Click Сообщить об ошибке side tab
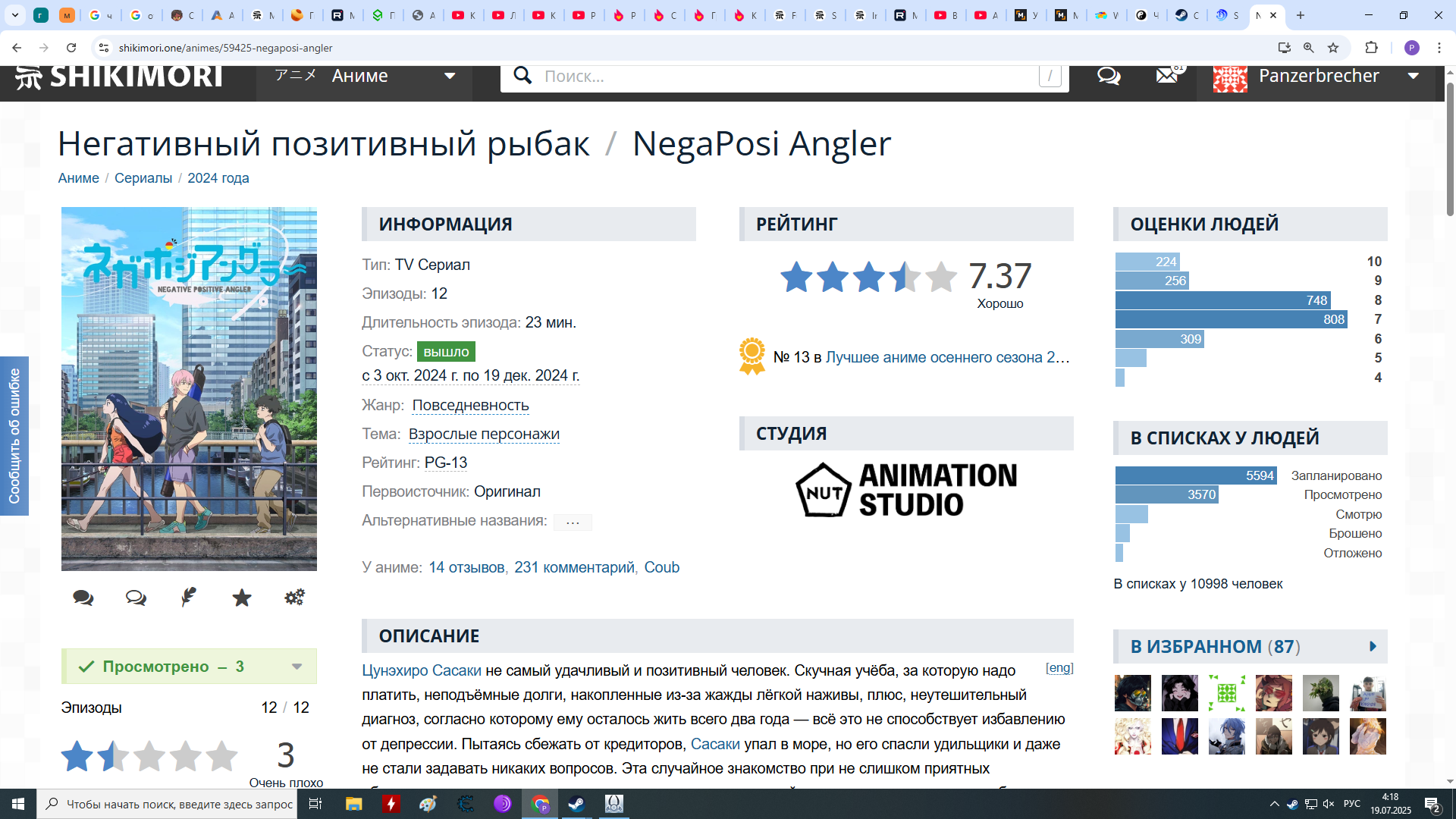 coord(14,436)
